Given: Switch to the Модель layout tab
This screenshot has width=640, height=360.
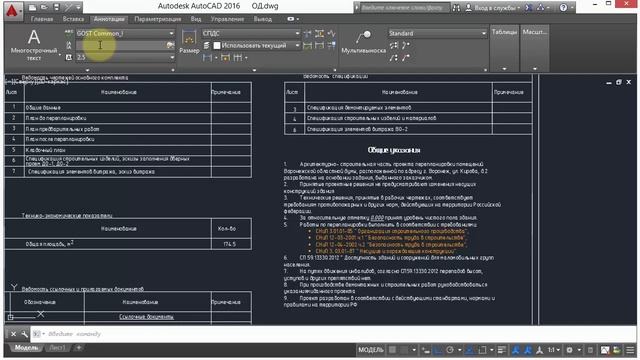Looking at the screenshot, I should [26, 348].
